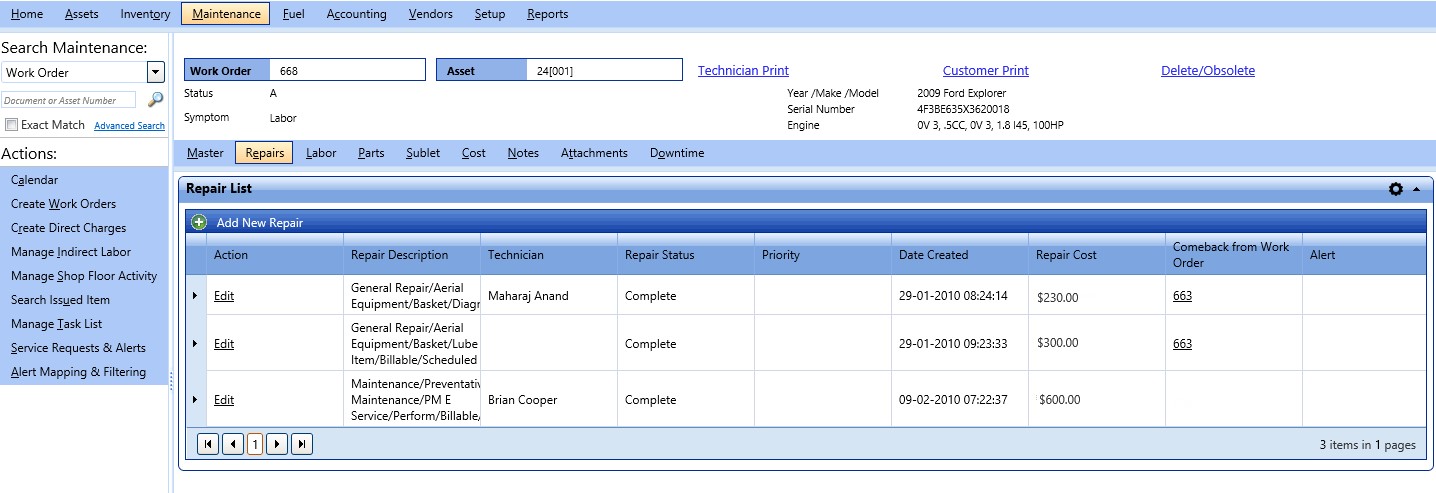Open Advanced Search link

click(129, 126)
